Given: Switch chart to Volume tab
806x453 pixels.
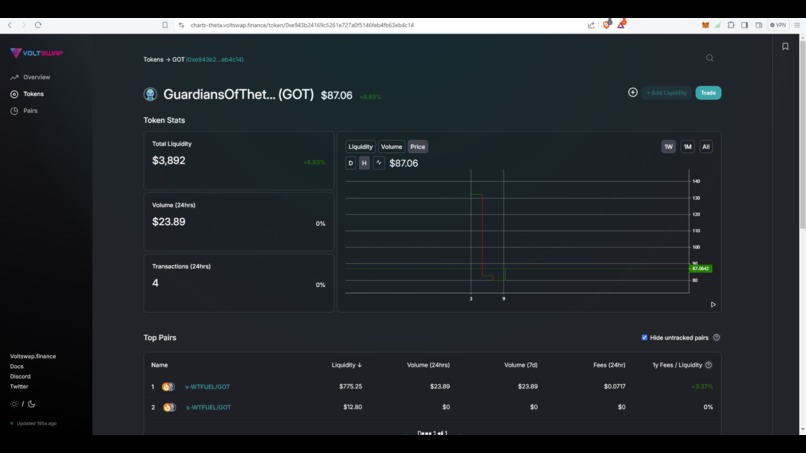Looking at the screenshot, I should [391, 147].
